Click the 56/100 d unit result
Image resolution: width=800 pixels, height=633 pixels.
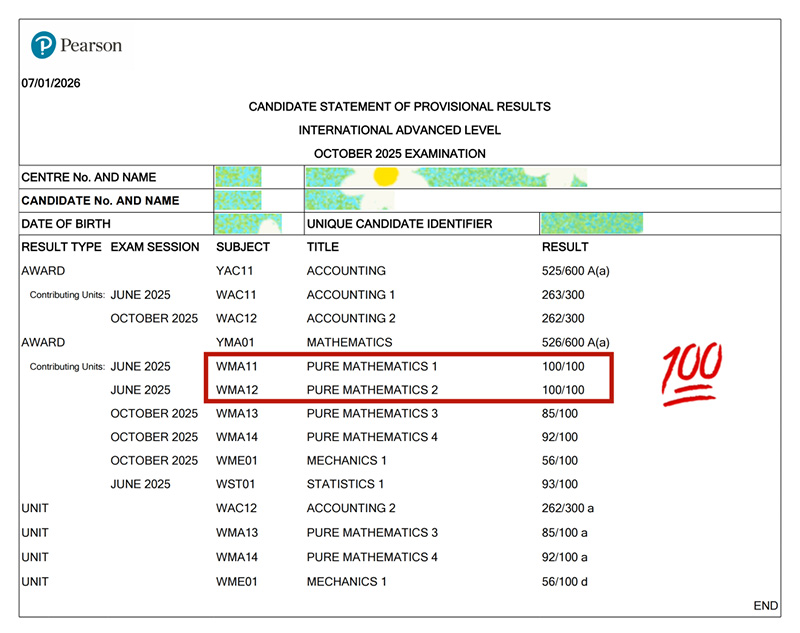coord(565,581)
